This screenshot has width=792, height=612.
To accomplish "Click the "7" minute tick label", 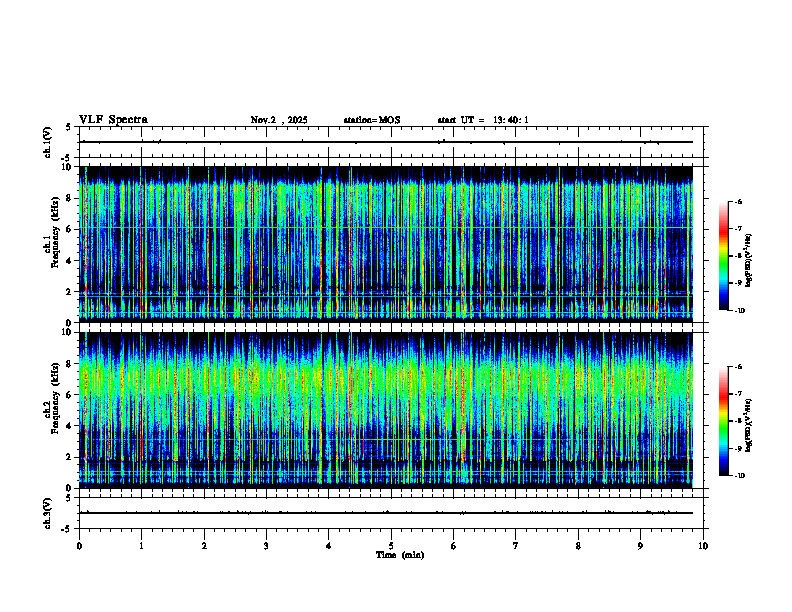I will point(516,546).
